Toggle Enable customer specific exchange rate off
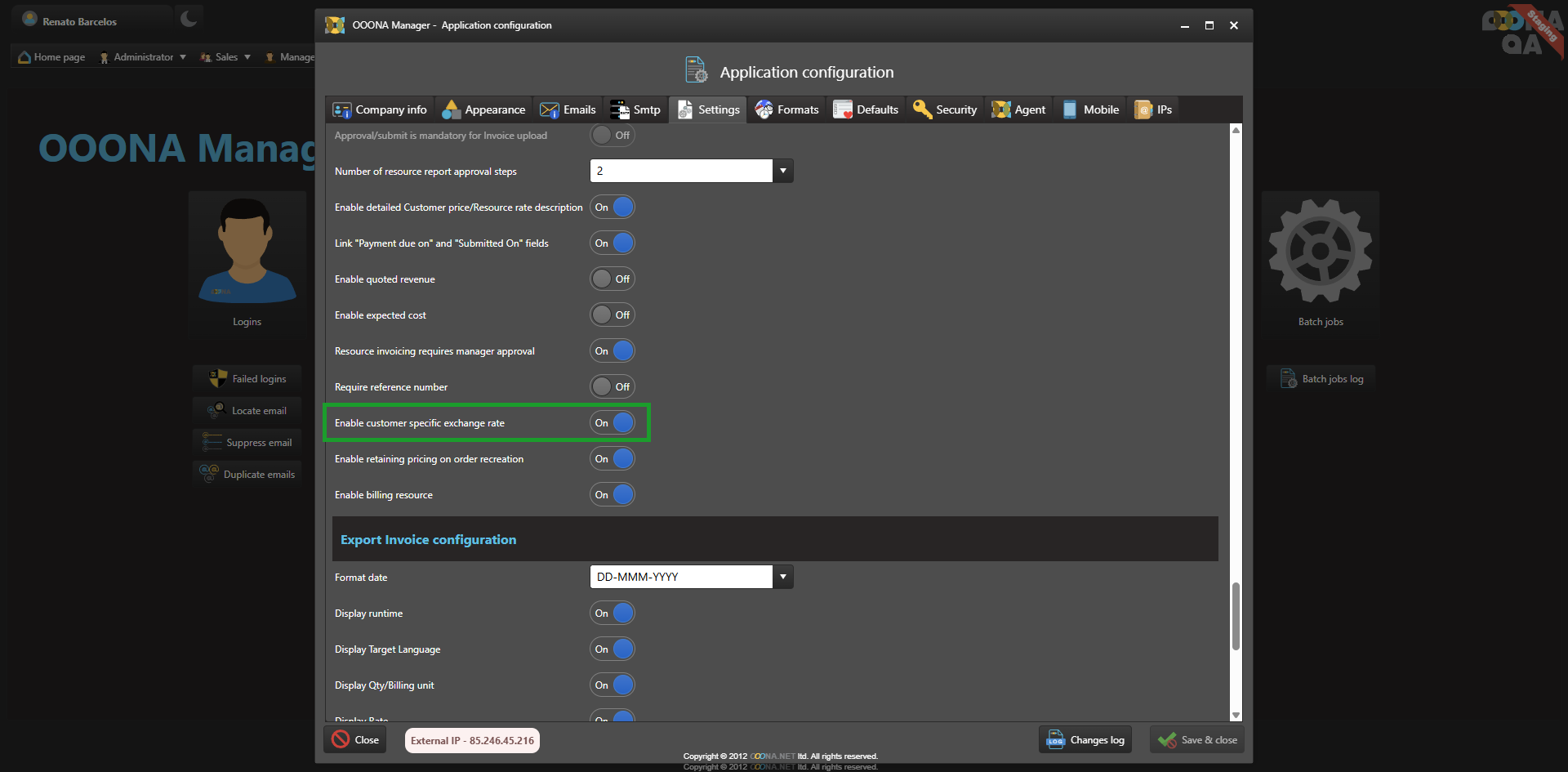This screenshot has width=1568, height=772. [612, 423]
